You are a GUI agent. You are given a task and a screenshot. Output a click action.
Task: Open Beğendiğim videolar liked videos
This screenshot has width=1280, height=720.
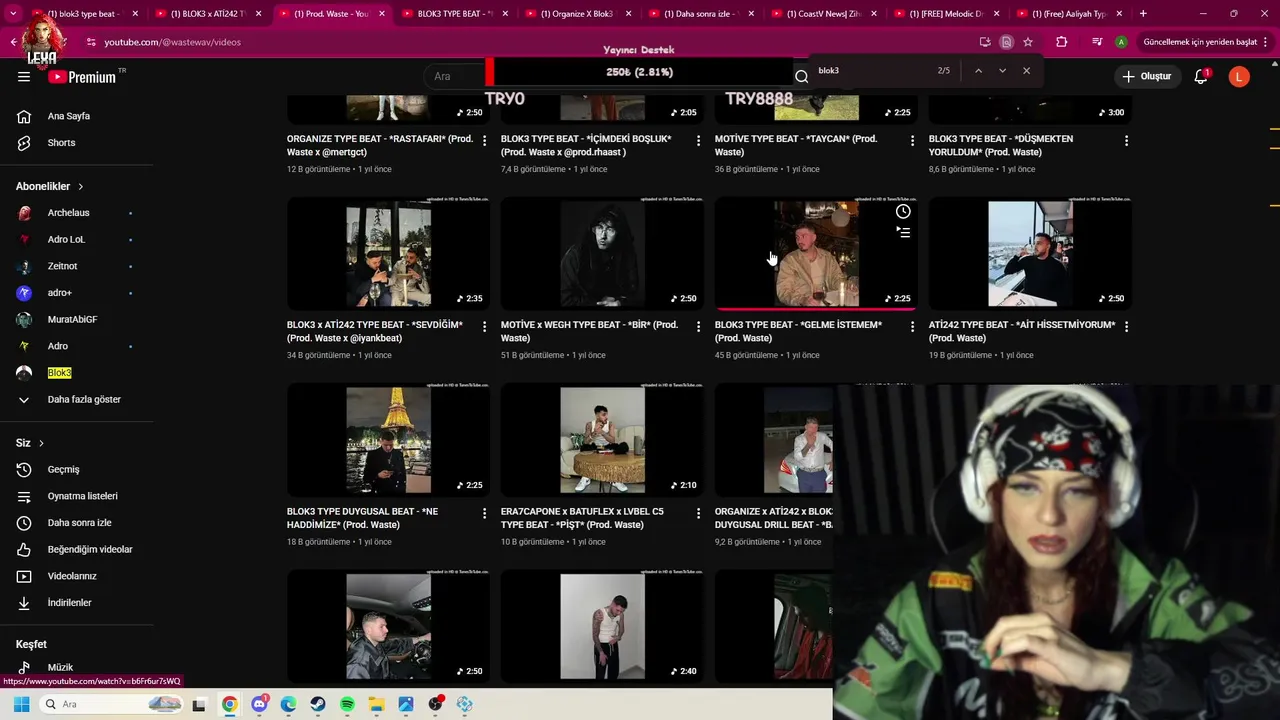(x=90, y=549)
